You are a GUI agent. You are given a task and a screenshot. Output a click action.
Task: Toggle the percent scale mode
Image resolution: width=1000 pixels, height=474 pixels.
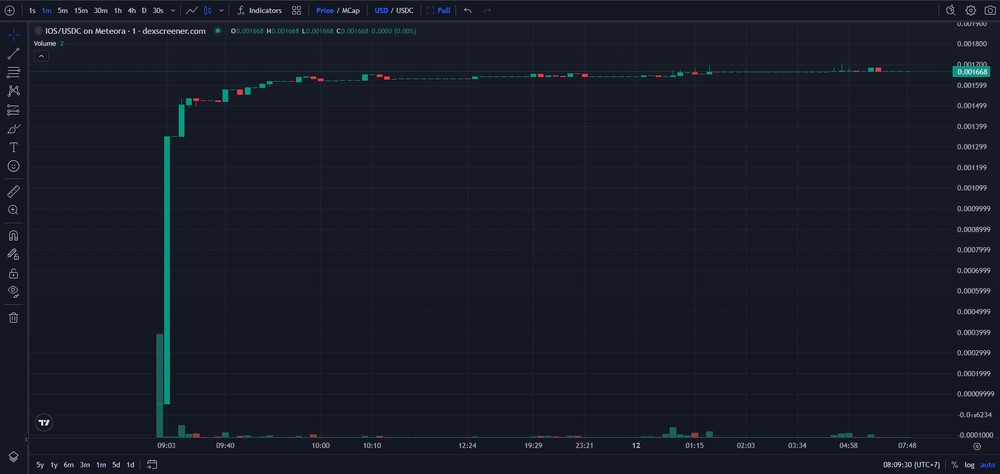[955, 465]
